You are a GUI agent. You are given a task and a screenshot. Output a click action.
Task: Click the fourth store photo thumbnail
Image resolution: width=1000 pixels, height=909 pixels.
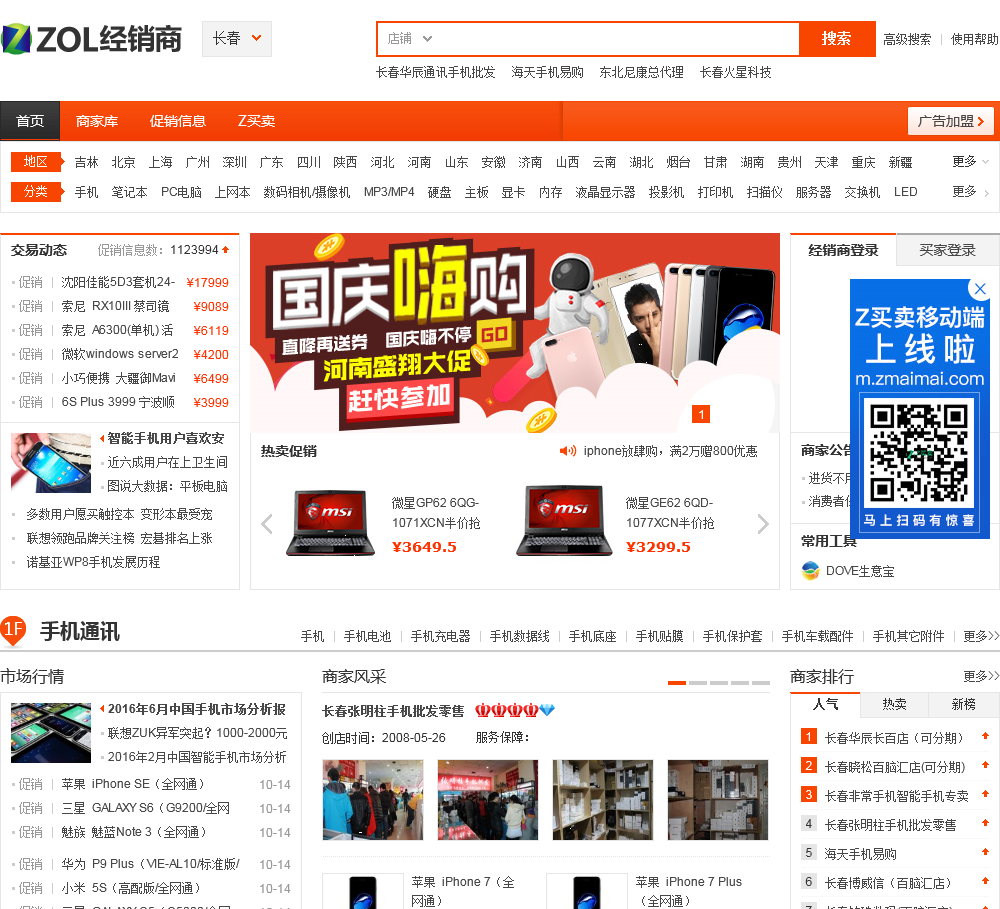[x=717, y=799]
